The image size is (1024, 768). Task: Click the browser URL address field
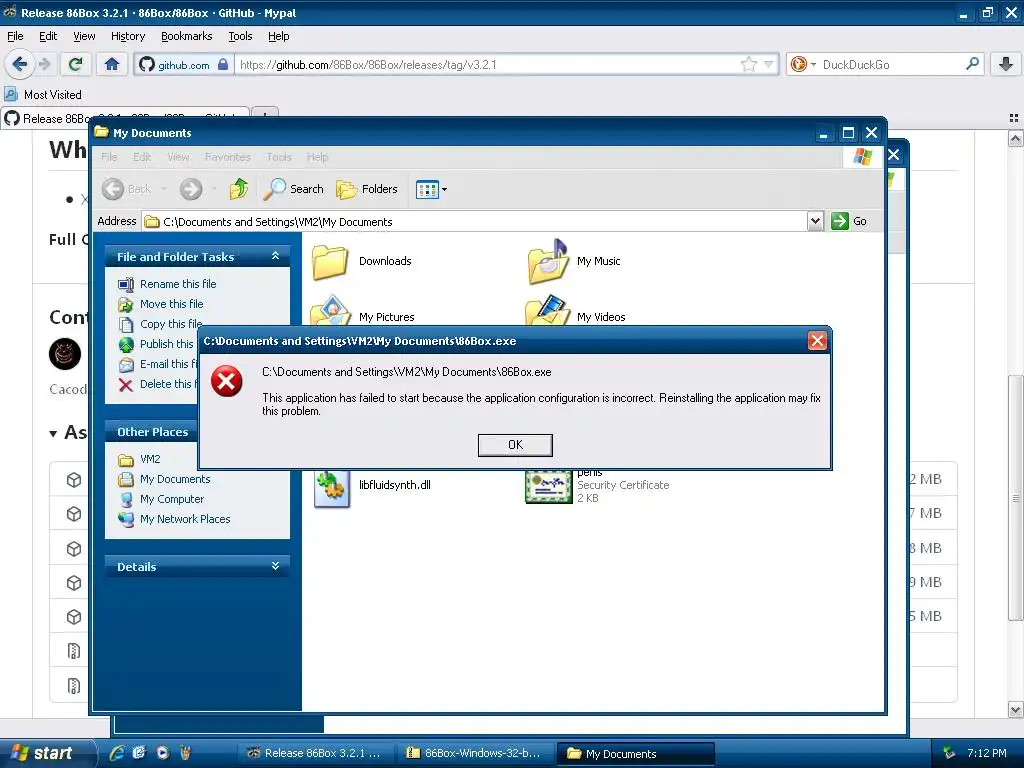(487, 65)
